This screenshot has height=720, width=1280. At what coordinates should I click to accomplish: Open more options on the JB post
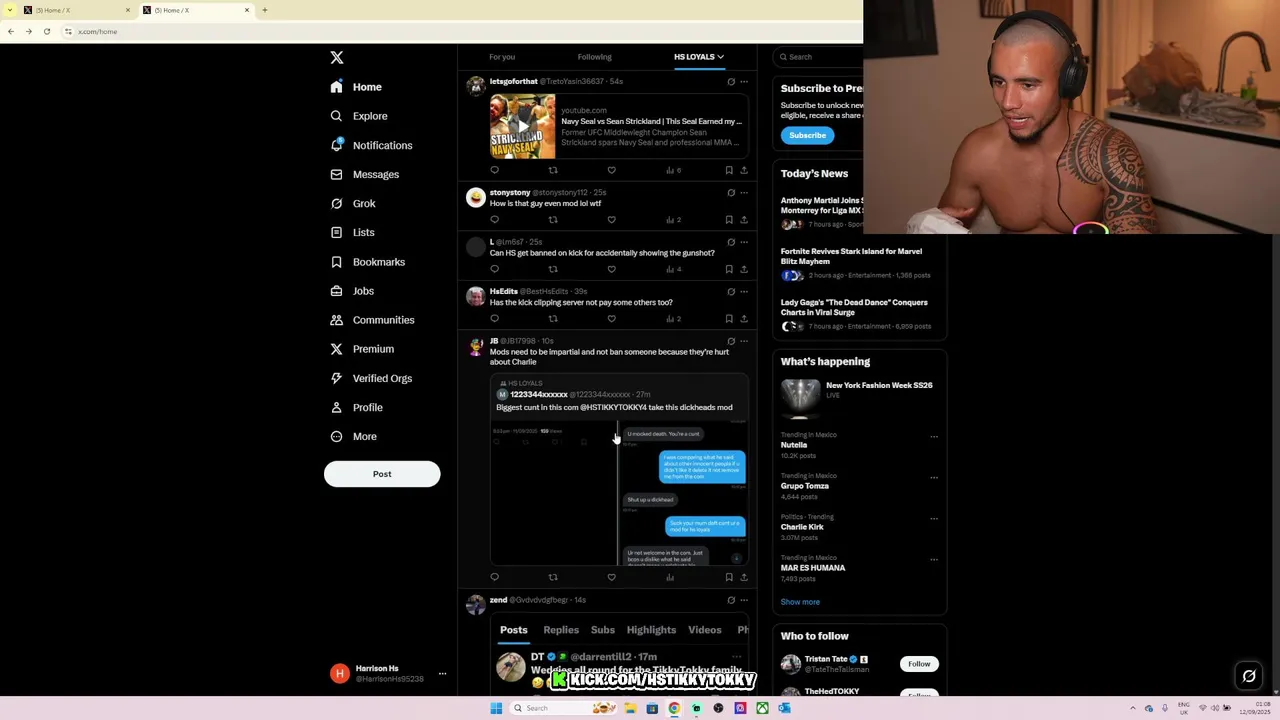(744, 341)
